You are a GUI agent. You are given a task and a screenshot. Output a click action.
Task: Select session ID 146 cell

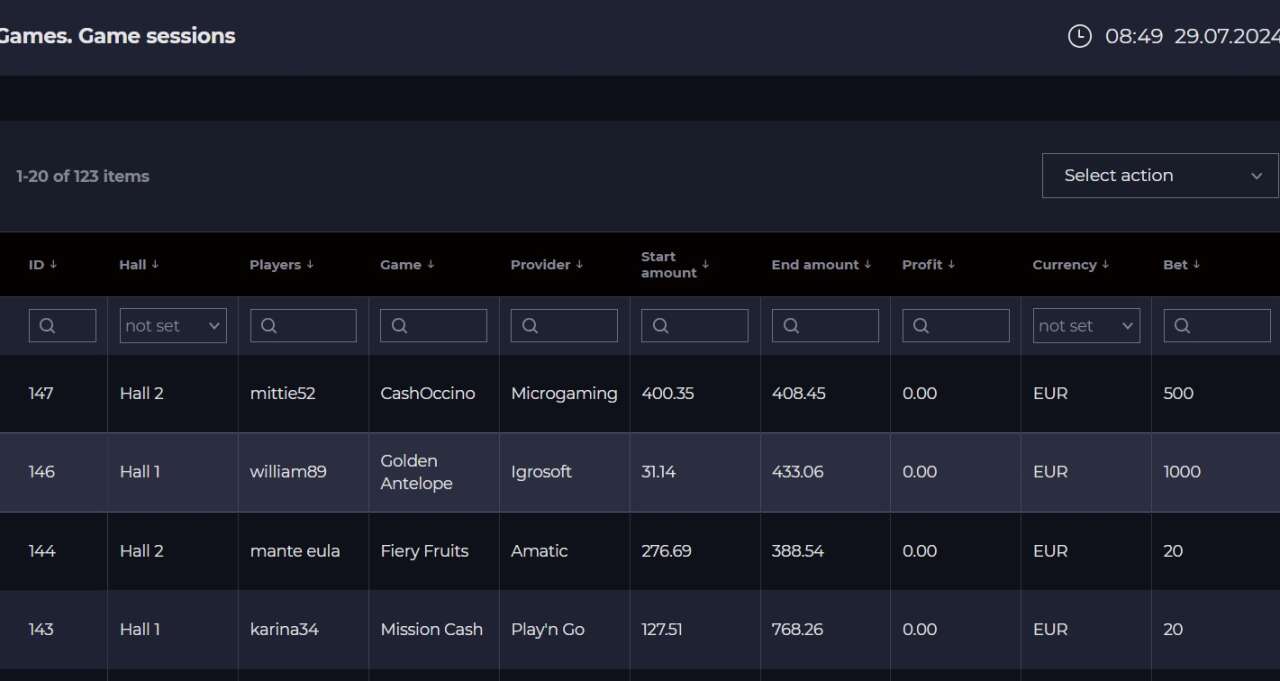pyautogui.click(x=42, y=472)
